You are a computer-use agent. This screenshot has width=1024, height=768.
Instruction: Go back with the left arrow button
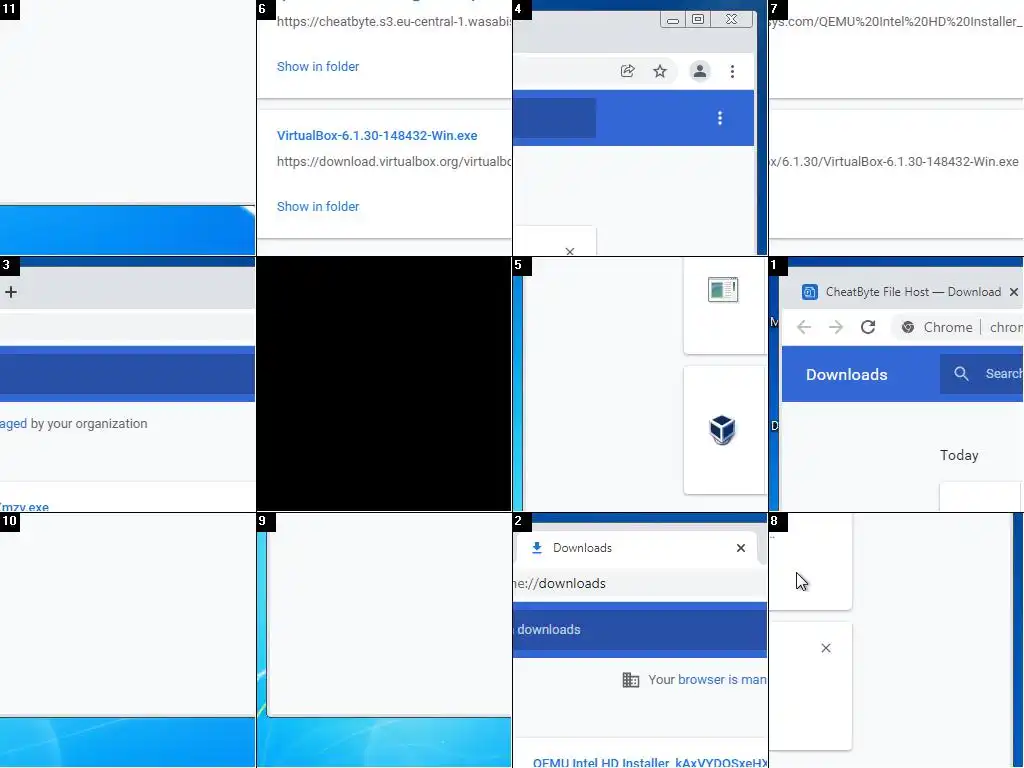(804, 327)
